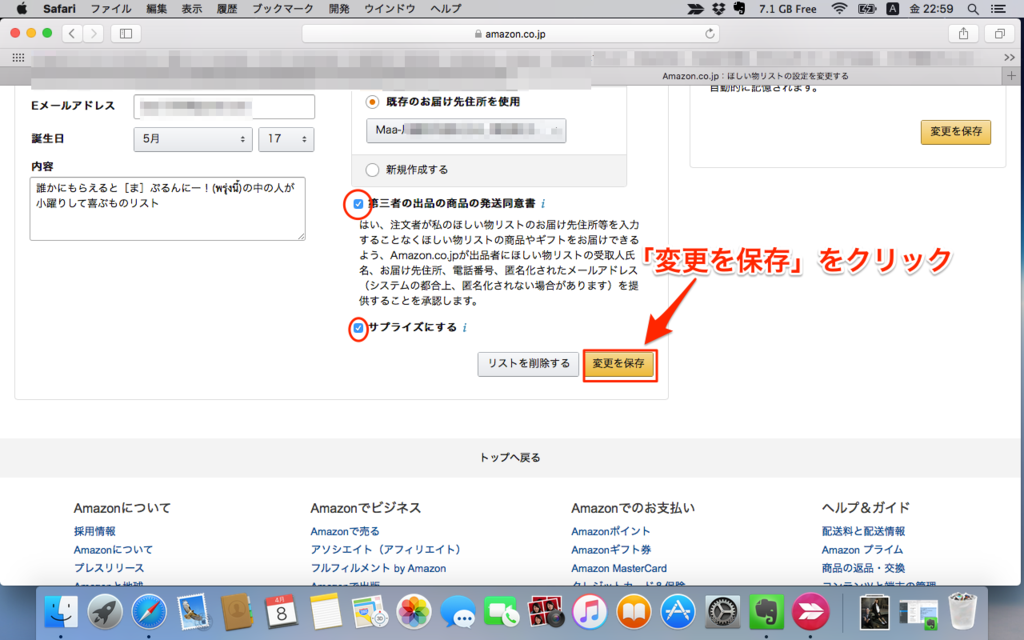This screenshot has width=1024, height=640.
Task: Open the ファイル menu
Action: [110, 8]
